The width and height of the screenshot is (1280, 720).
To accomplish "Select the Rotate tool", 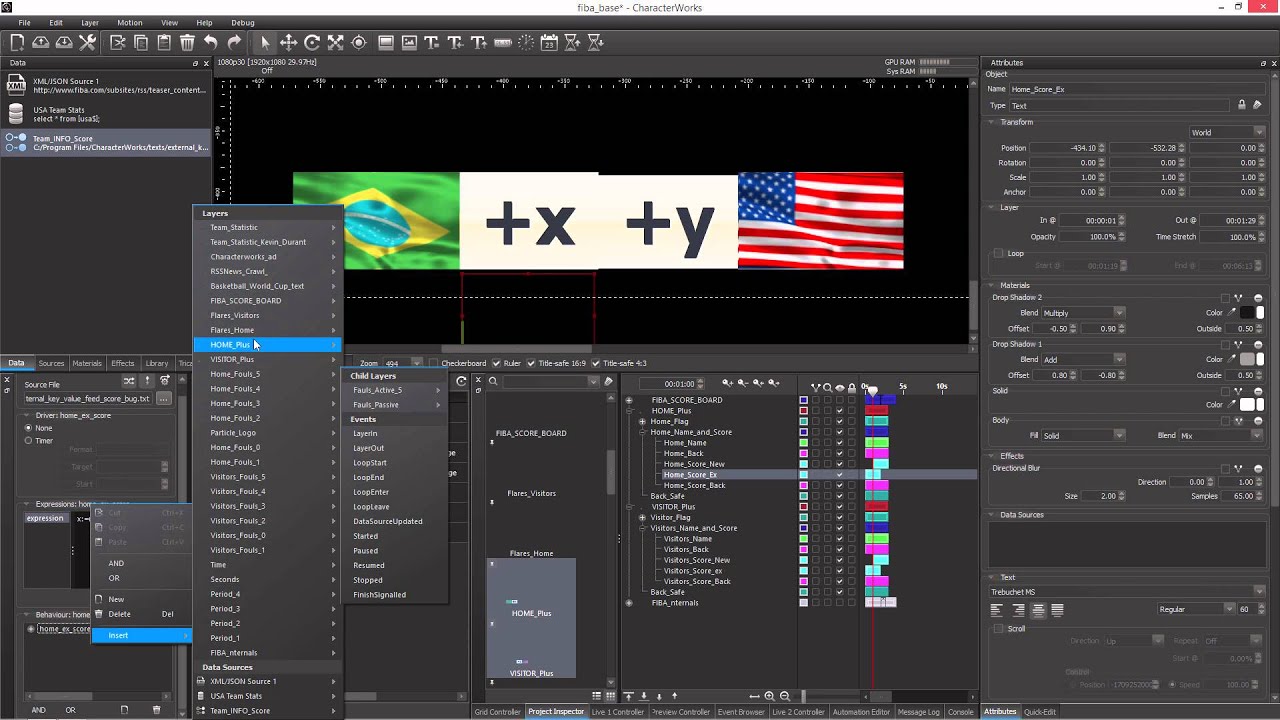I will pos(312,42).
